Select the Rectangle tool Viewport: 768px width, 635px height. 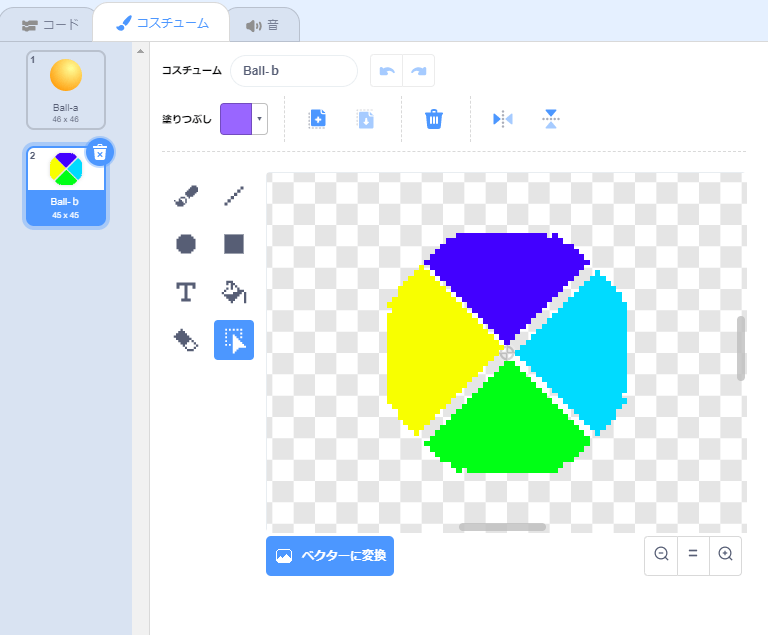[234, 244]
